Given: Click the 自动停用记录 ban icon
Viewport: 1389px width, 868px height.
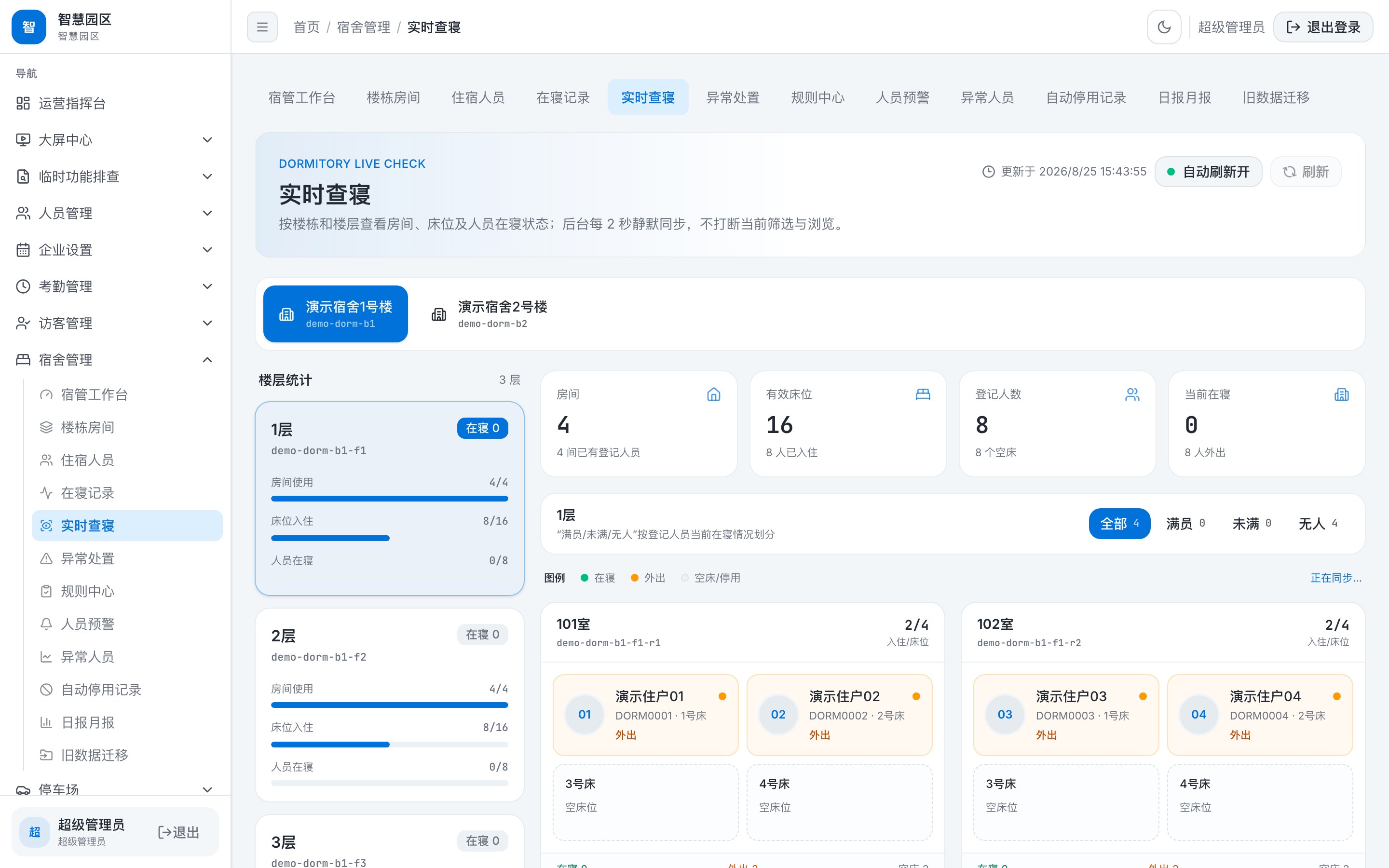Looking at the screenshot, I should click(x=46, y=690).
